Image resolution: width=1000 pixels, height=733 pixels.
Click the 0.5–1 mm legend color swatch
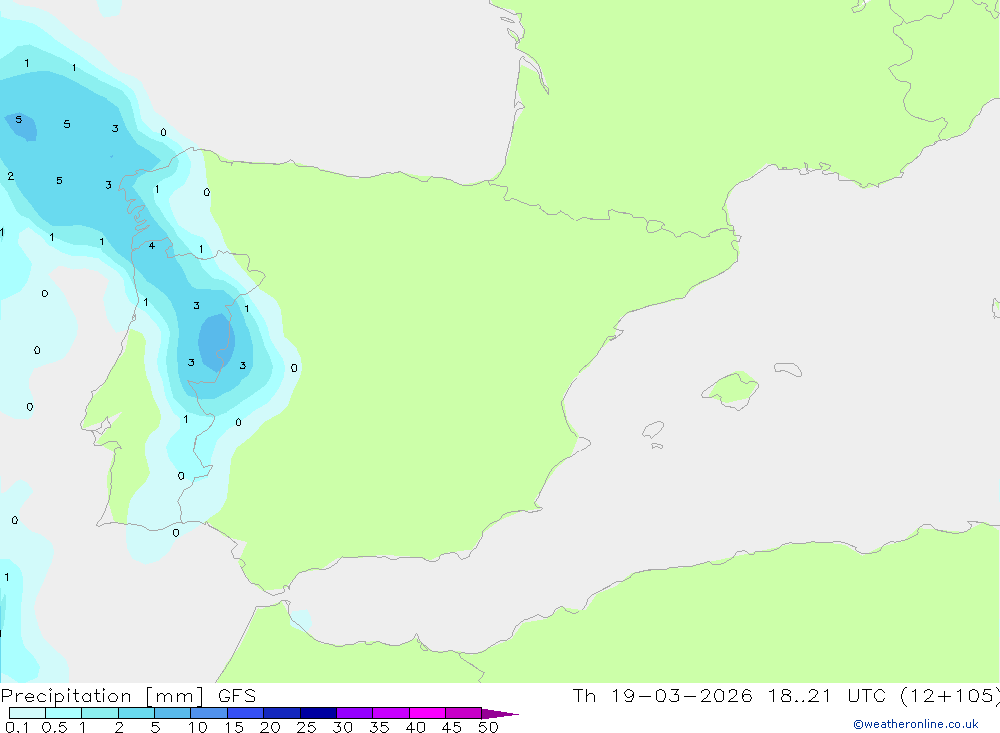point(63,713)
